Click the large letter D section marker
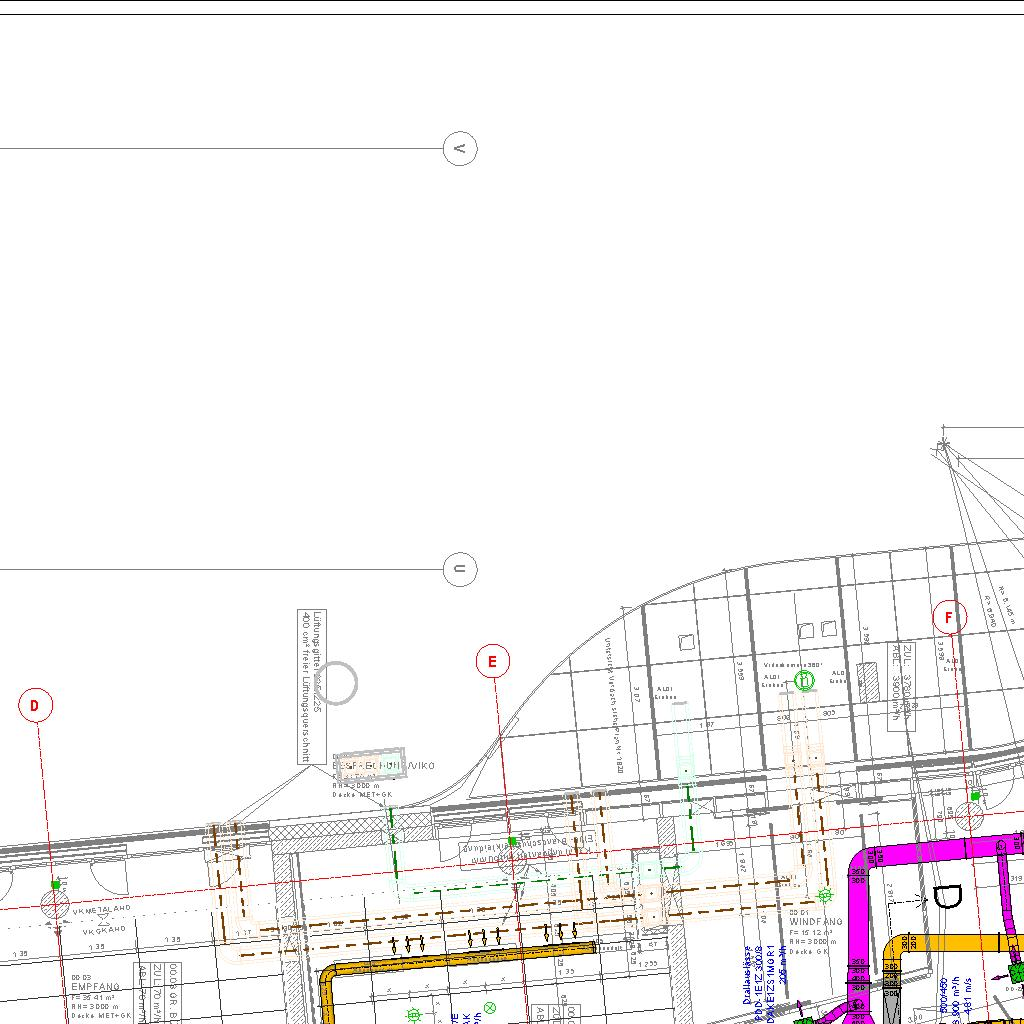 [946, 899]
